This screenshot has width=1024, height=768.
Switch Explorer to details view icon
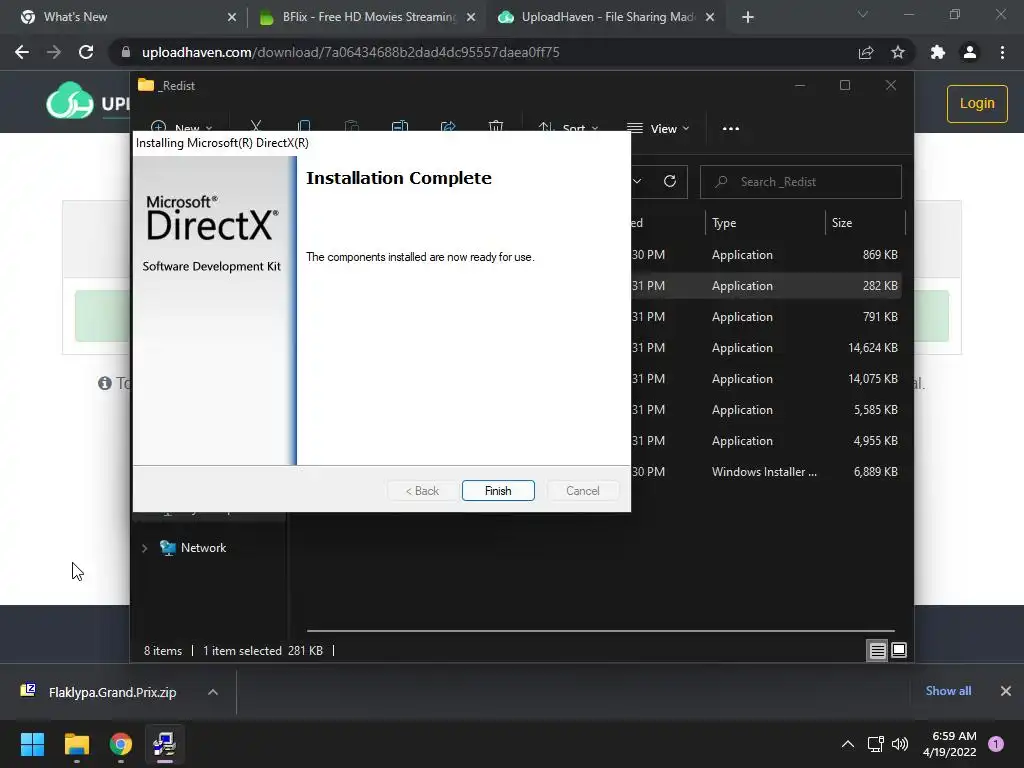[877, 650]
